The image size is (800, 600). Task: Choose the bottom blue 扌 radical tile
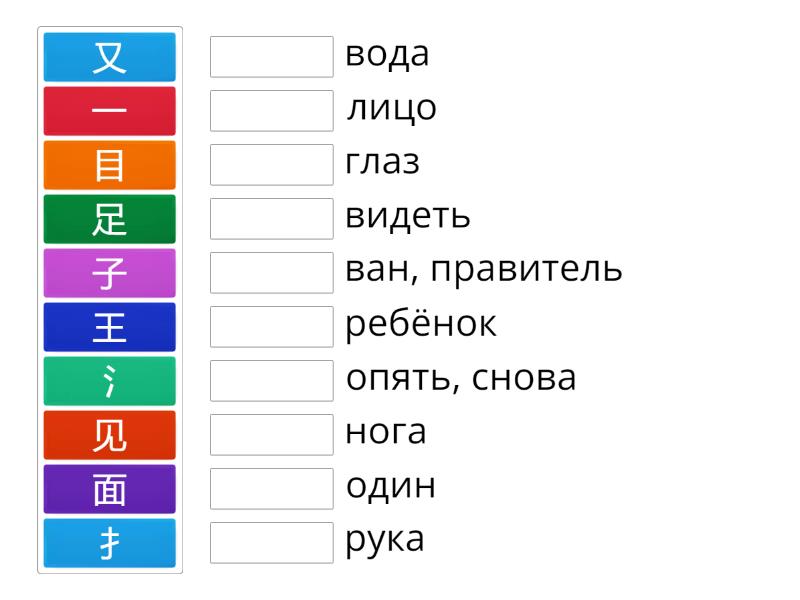110,542
